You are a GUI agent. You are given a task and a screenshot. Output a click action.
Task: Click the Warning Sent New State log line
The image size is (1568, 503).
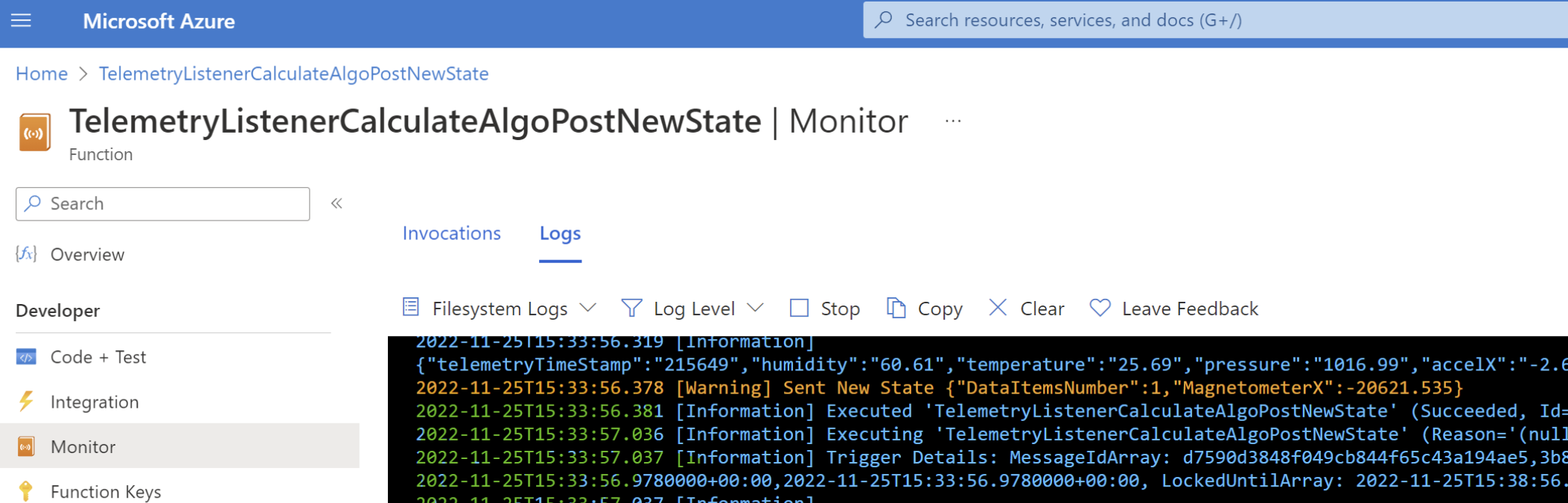[x=940, y=388]
